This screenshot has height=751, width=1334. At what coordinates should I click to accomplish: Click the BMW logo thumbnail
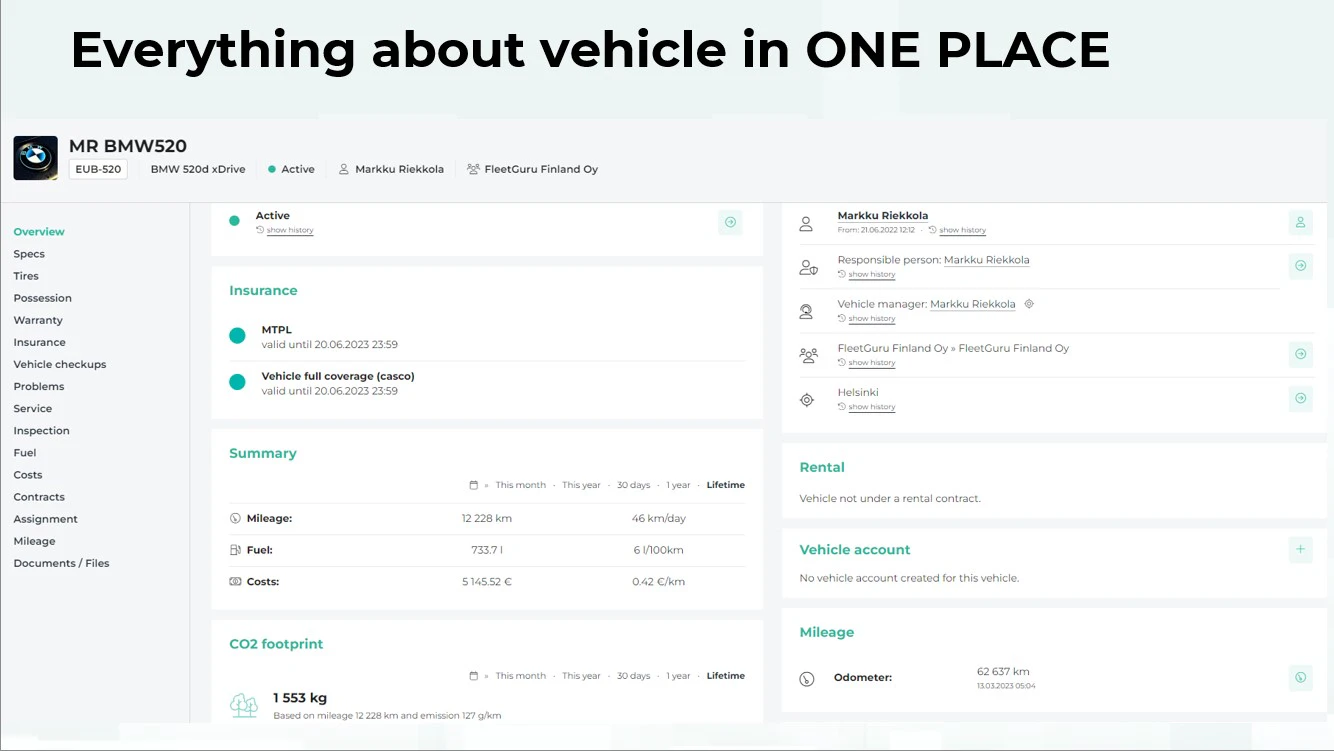click(x=35, y=157)
